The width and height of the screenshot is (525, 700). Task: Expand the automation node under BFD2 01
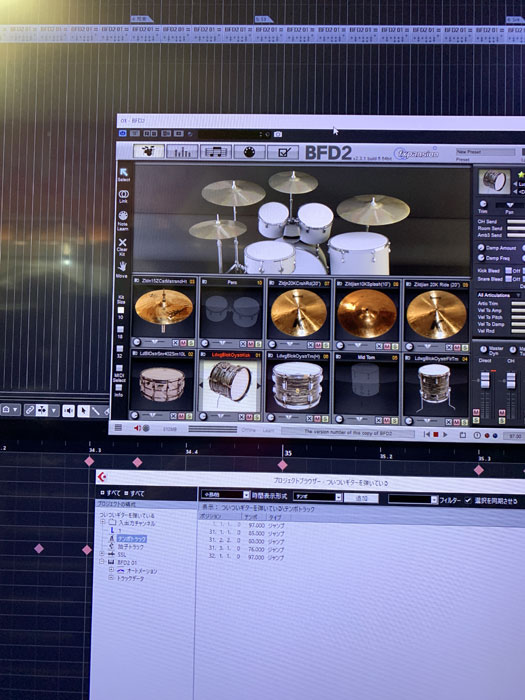[111, 570]
